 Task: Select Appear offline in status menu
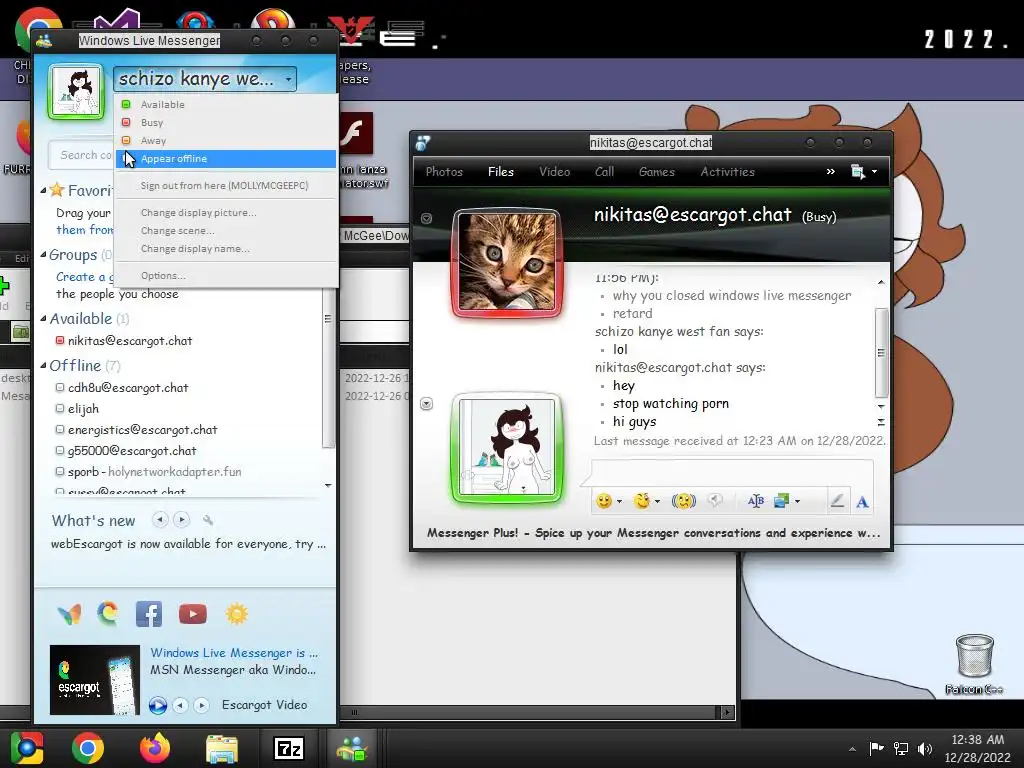pyautogui.click(x=226, y=159)
